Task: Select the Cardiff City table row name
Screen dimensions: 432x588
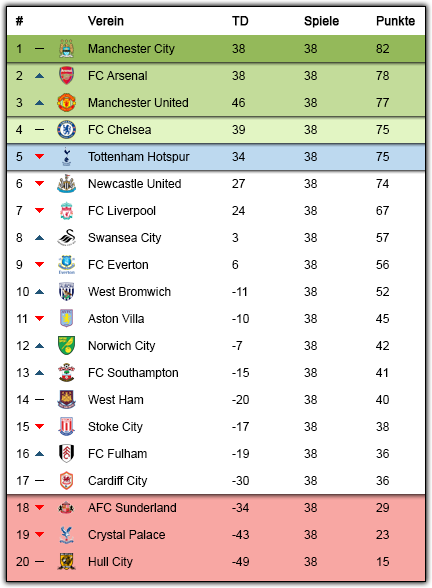Action: (x=117, y=481)
